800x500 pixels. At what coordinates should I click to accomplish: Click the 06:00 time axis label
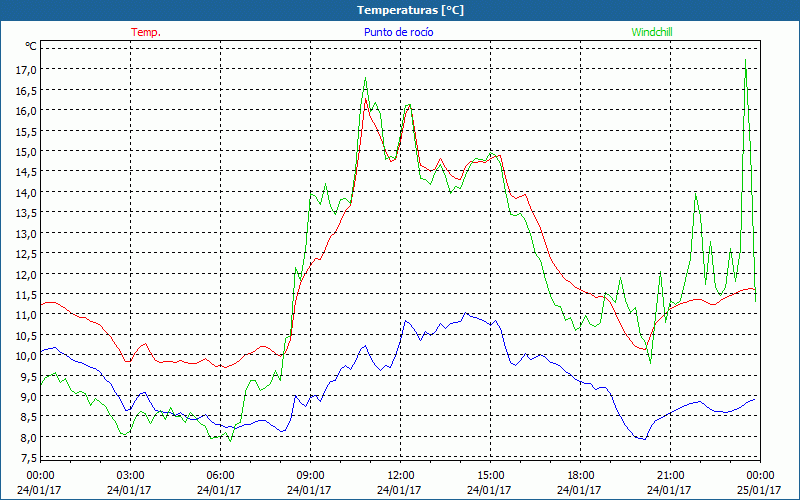(220, 475)
